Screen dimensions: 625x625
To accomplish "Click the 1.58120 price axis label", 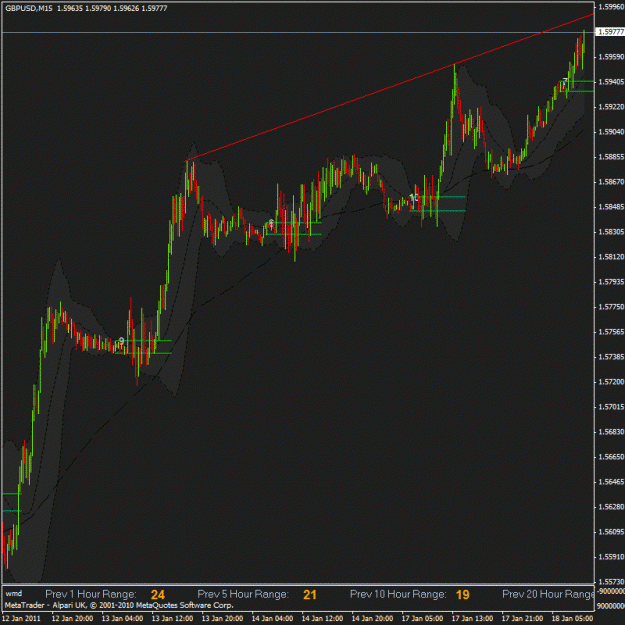I will [611, 257].
